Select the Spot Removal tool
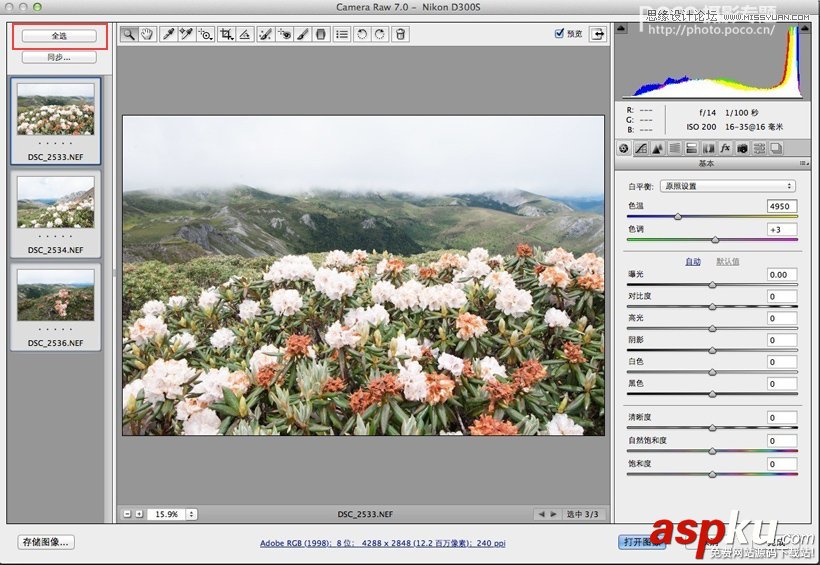The image size is (820, 565). coord(266,35)
